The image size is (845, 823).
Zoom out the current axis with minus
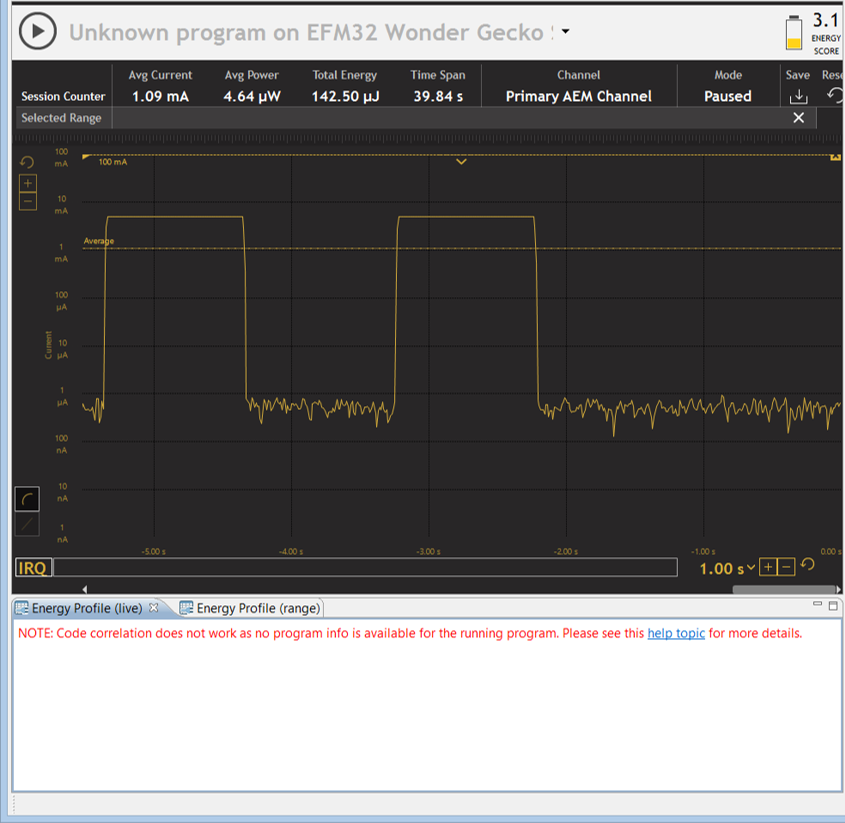(28, 202)
